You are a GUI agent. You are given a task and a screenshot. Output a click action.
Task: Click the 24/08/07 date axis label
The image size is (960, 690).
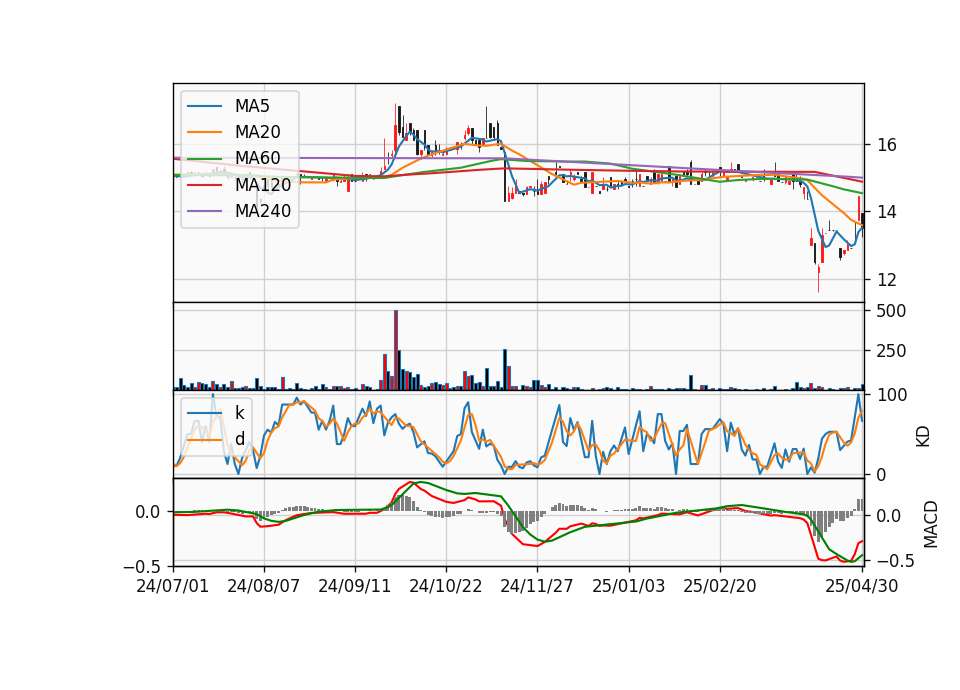point(264,586)
